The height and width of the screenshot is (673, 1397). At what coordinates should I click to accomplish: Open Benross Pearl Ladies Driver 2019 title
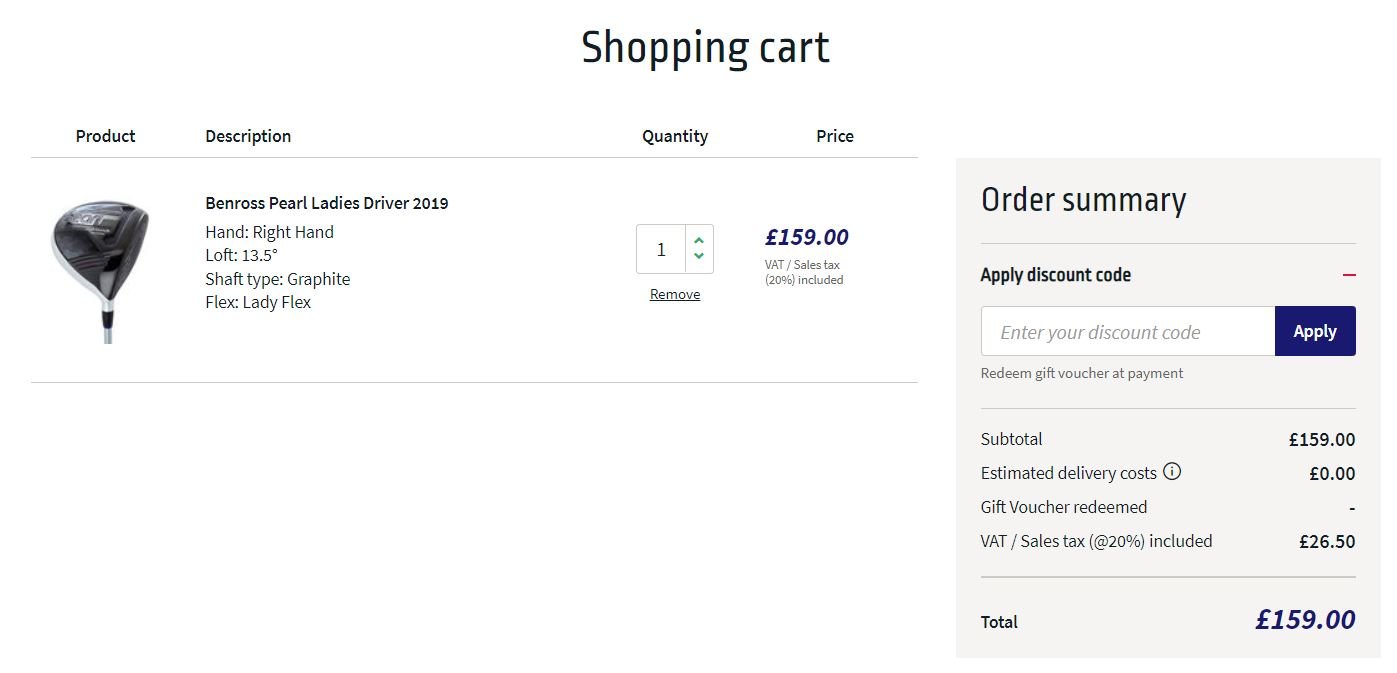(327, 203)
